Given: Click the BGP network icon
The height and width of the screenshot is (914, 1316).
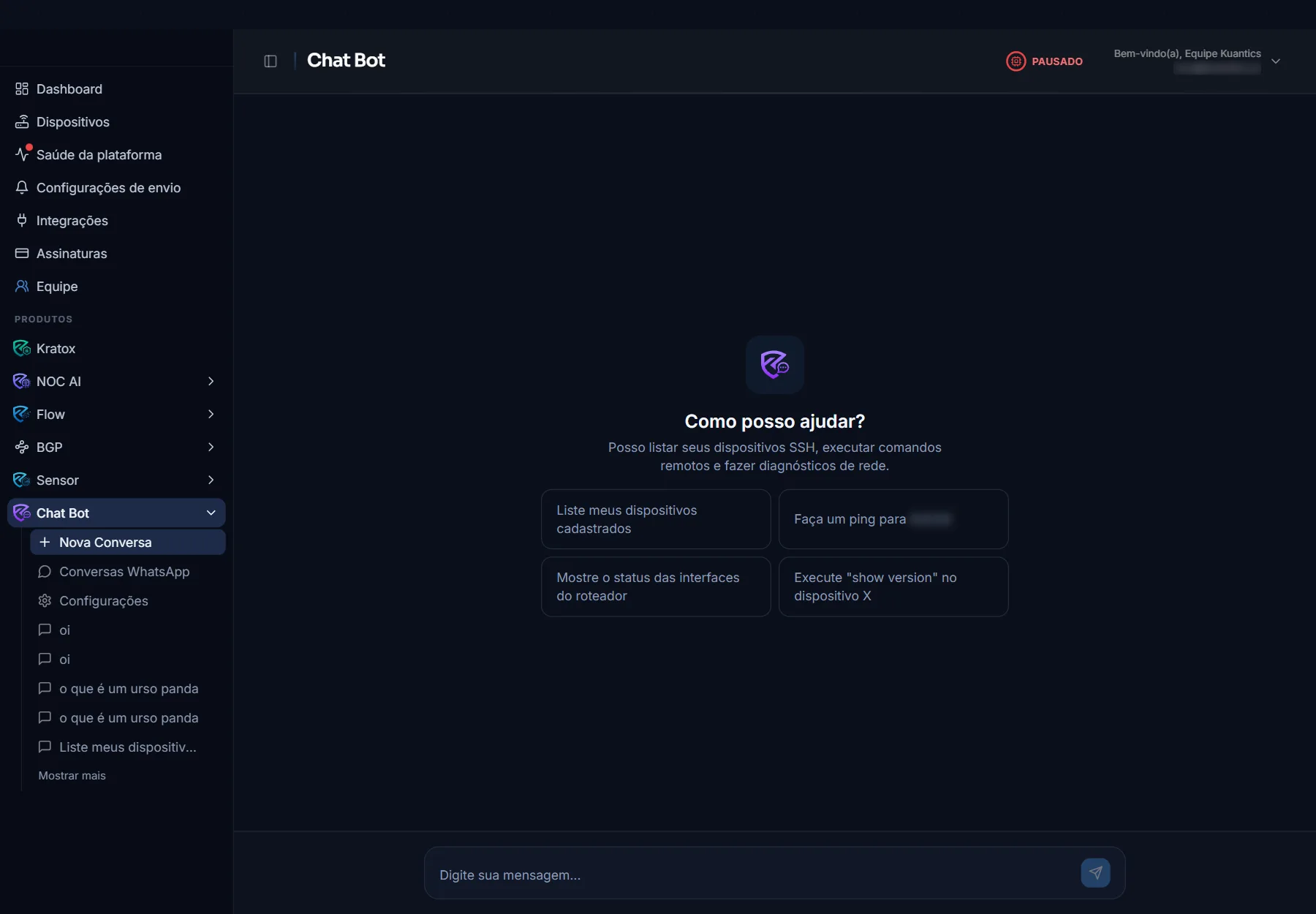Looking at the screenshot, I should point(22,447).
